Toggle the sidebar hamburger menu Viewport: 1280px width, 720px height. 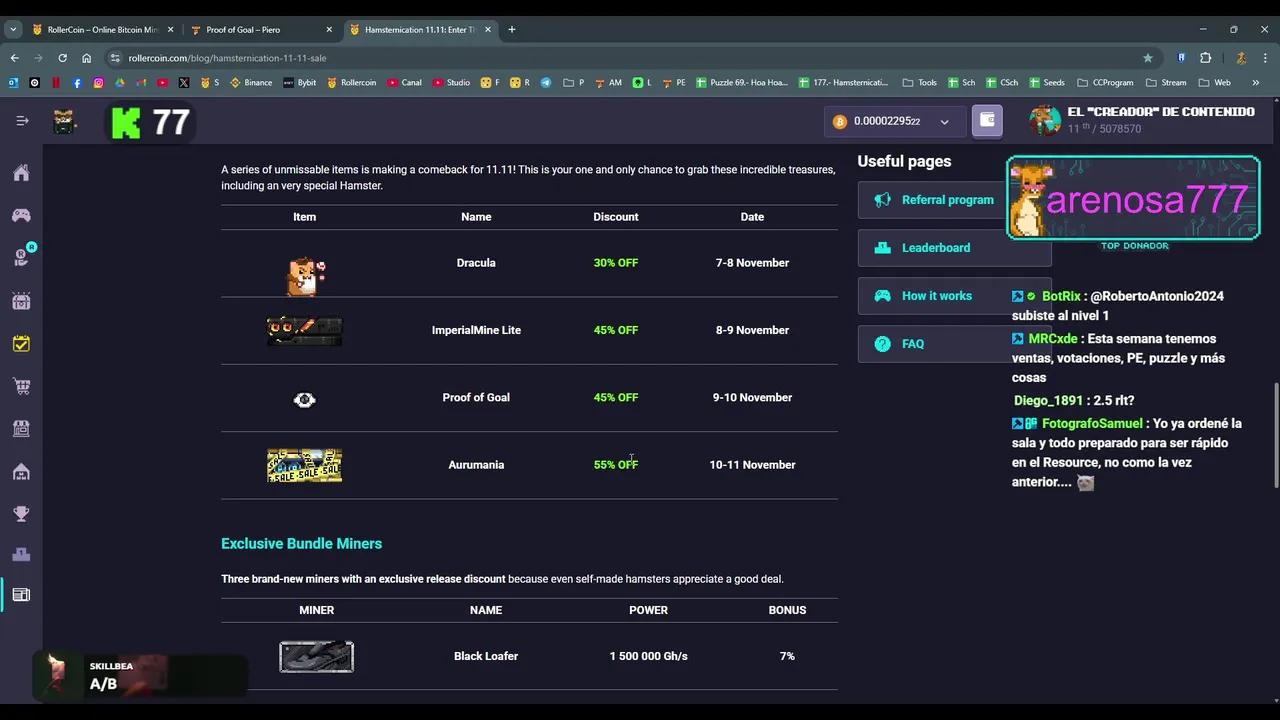coord(22,121)
